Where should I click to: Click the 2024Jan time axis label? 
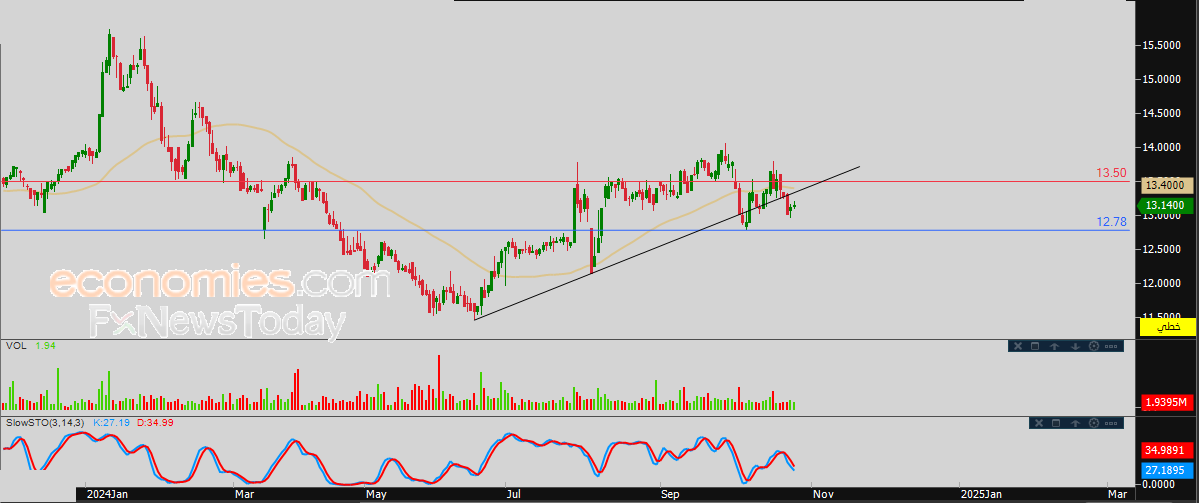pyautogui.click(x=107, y=495)
